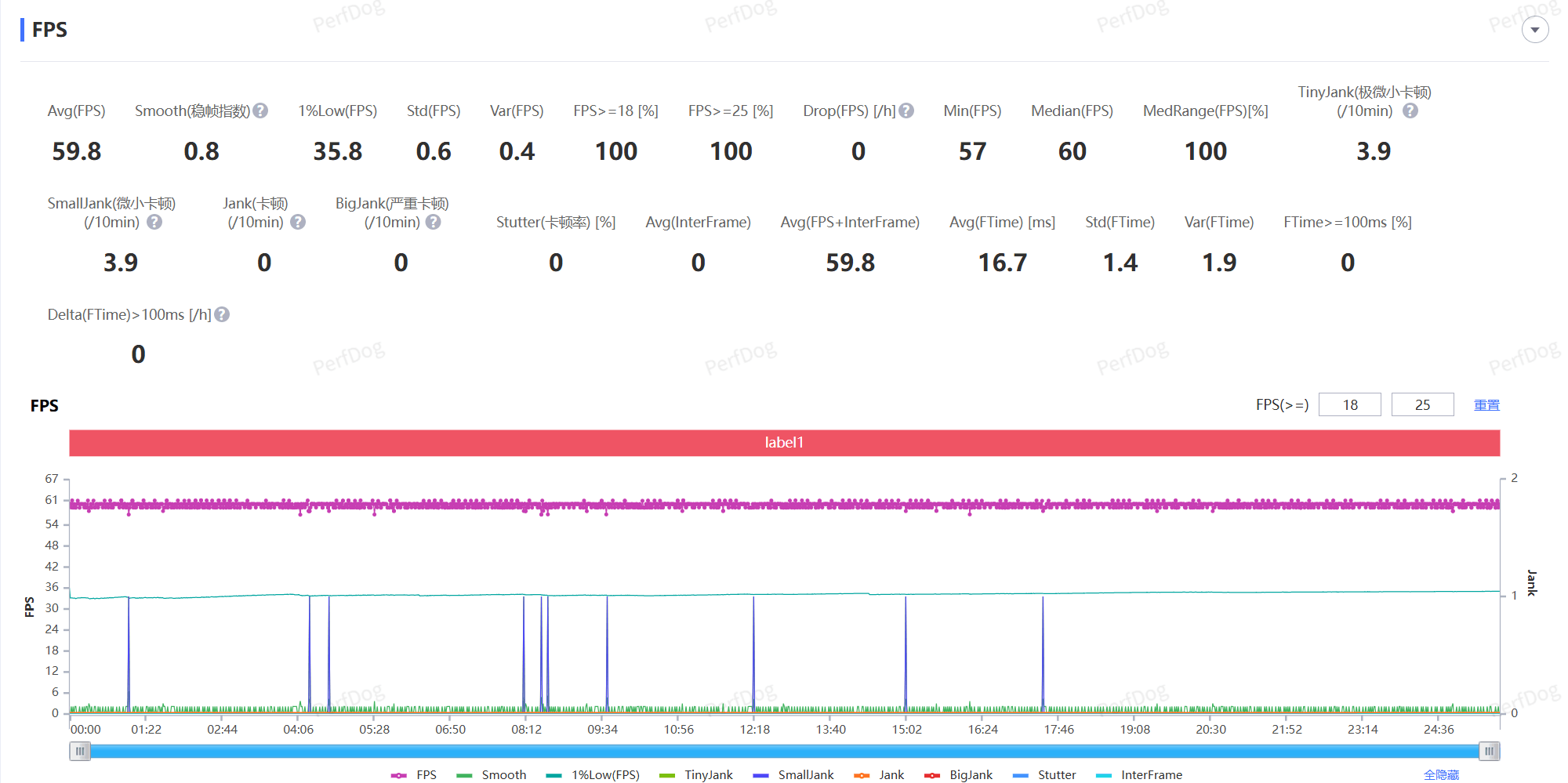Hide the SmallJank series via legend
Image resolution: width=1568 pixels, height=783 pixels.
[793, 775]
